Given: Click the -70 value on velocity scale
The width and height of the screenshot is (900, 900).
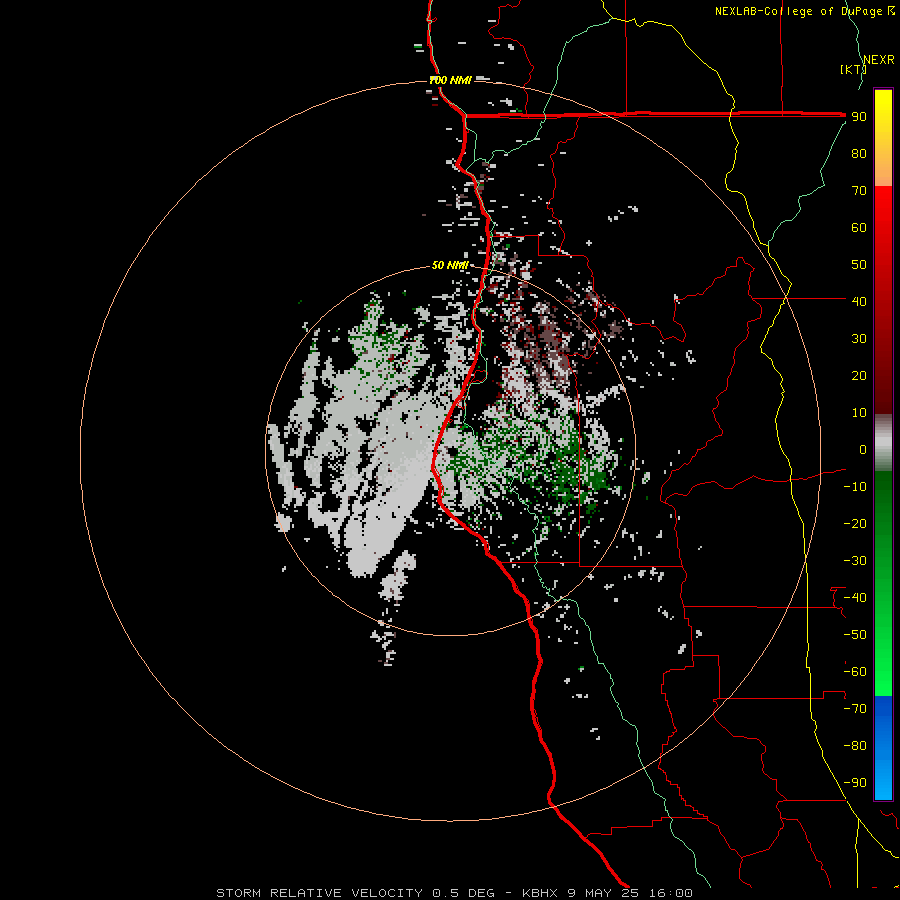Looking at the screenshot, I should 855,709.
